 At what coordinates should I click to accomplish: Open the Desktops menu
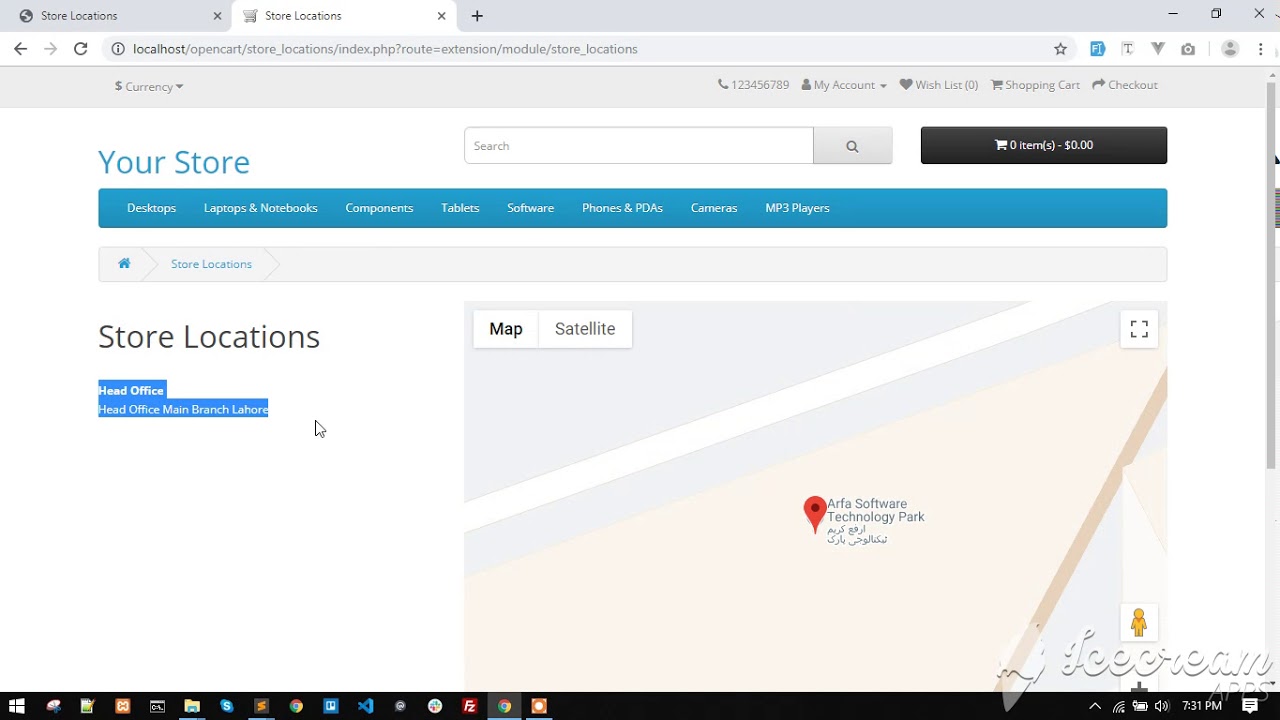[x=151, y=208]
